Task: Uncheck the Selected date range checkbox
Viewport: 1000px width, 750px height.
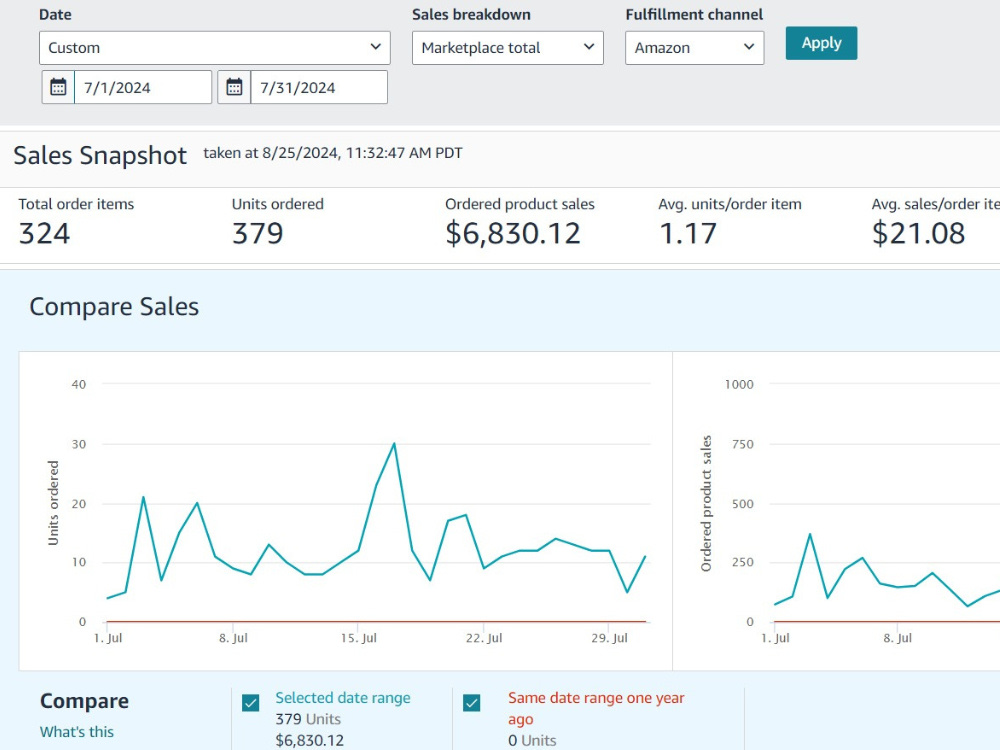Action: (251, 703)
